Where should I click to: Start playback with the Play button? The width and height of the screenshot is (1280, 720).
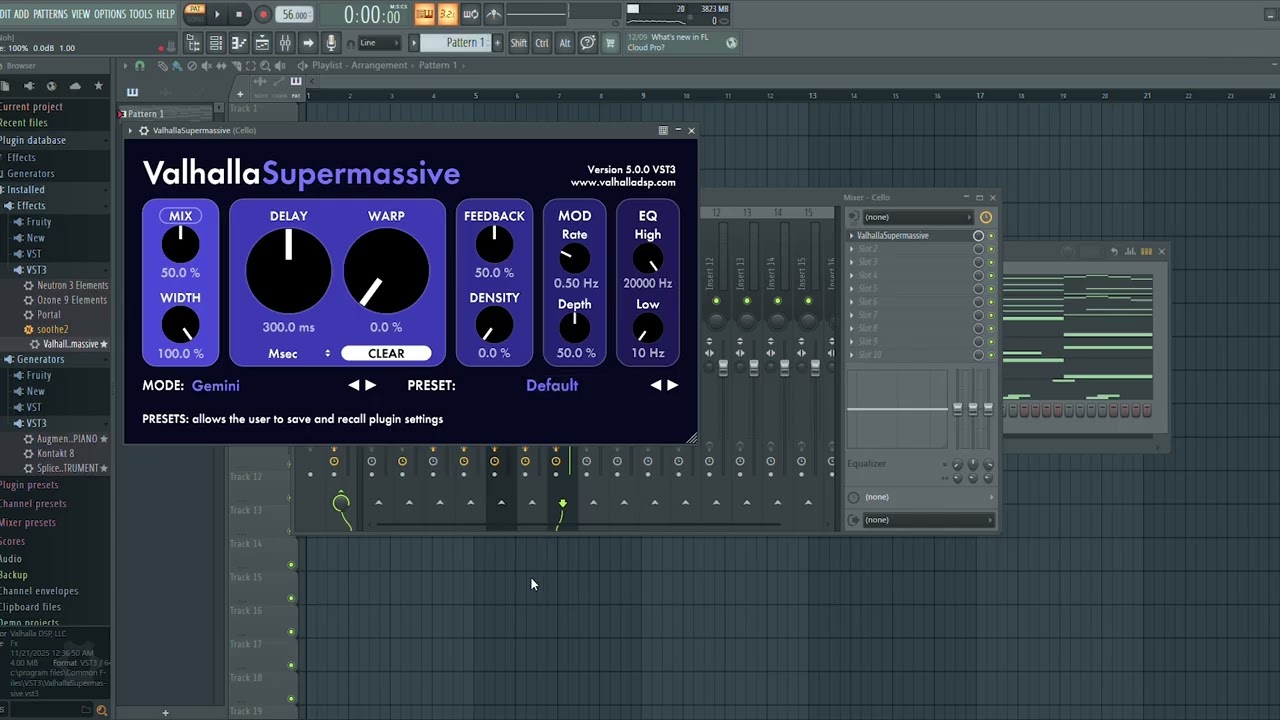tap(217, 14)
